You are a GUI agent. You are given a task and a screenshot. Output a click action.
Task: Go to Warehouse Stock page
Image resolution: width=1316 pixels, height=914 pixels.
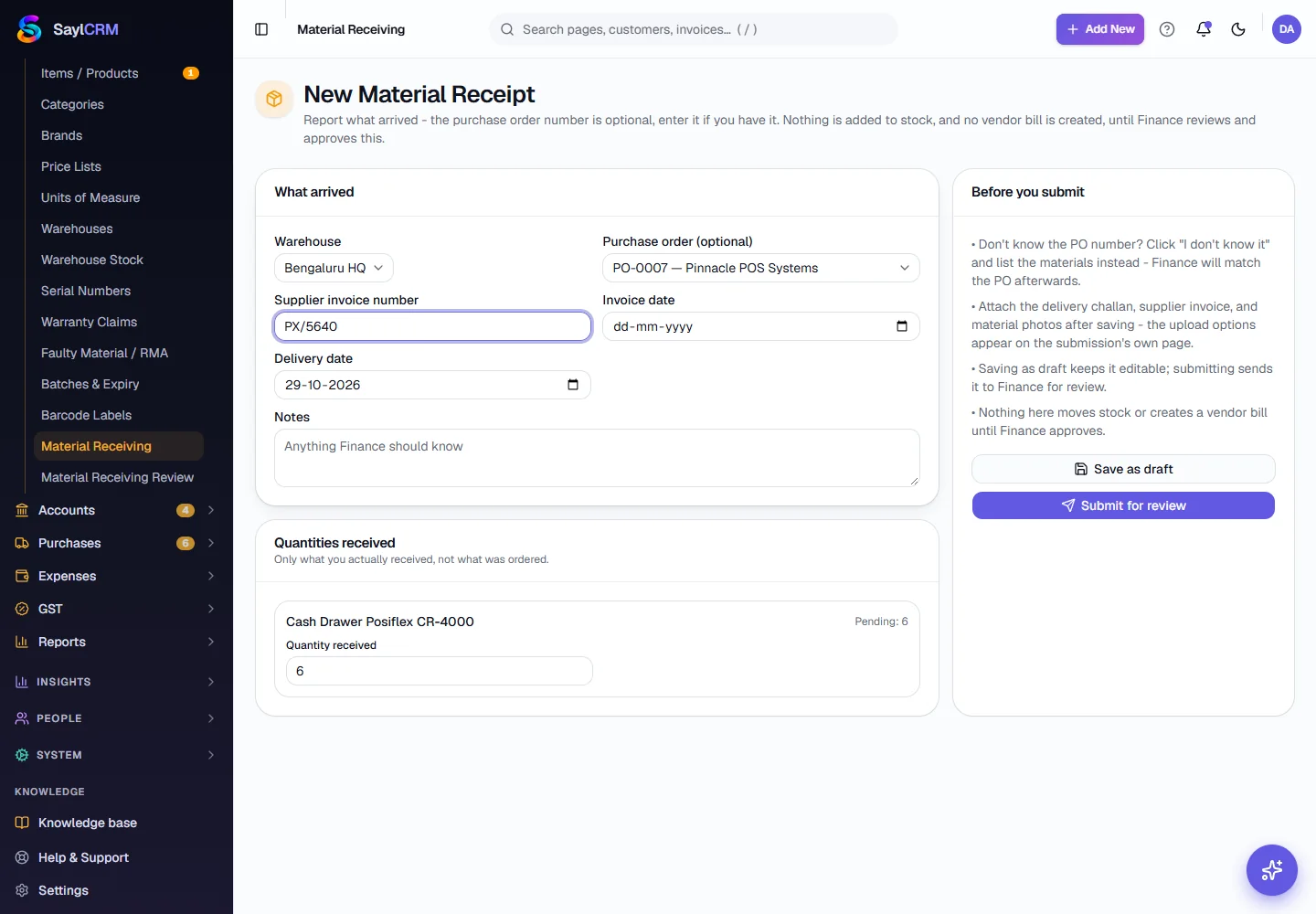coord(119,260)
